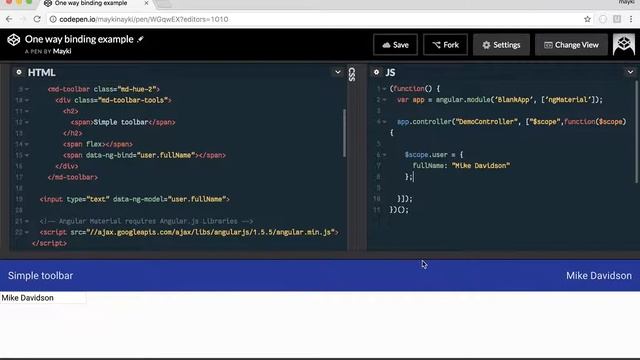Viewport: 640px width, 360px height.
Task: Save the pen
Action: coord(395,45)
